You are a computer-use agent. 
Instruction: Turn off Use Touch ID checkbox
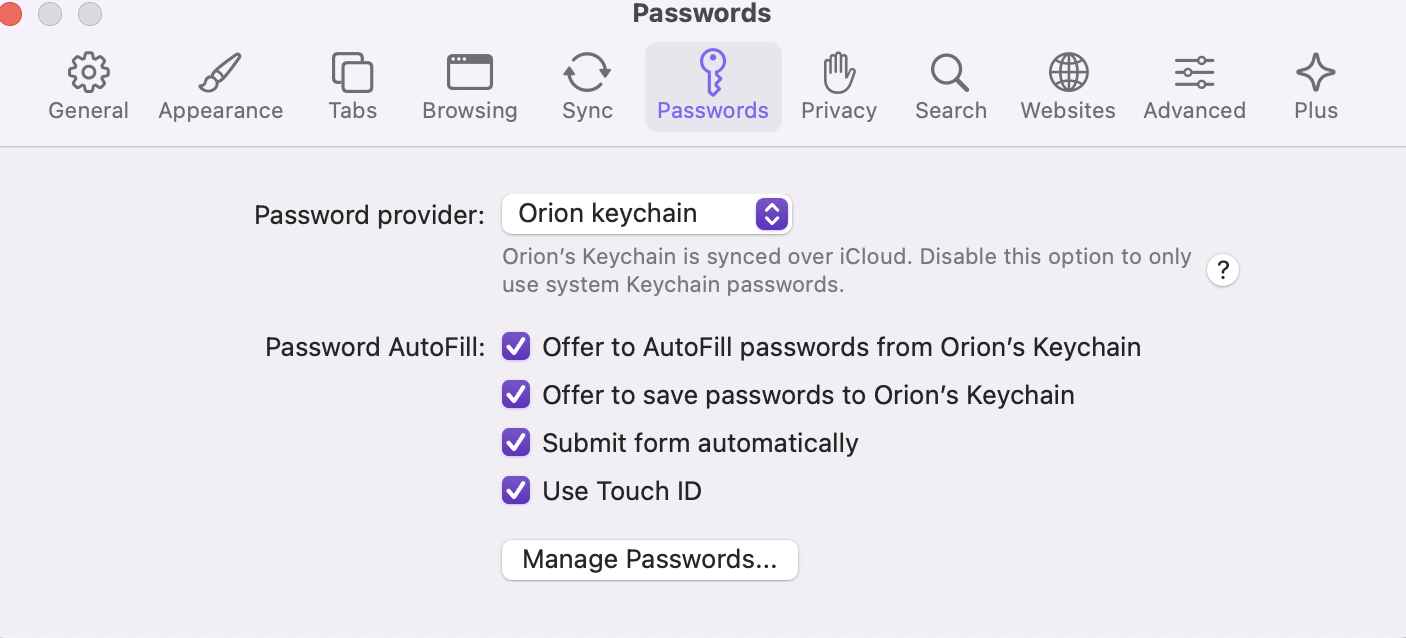516,491
